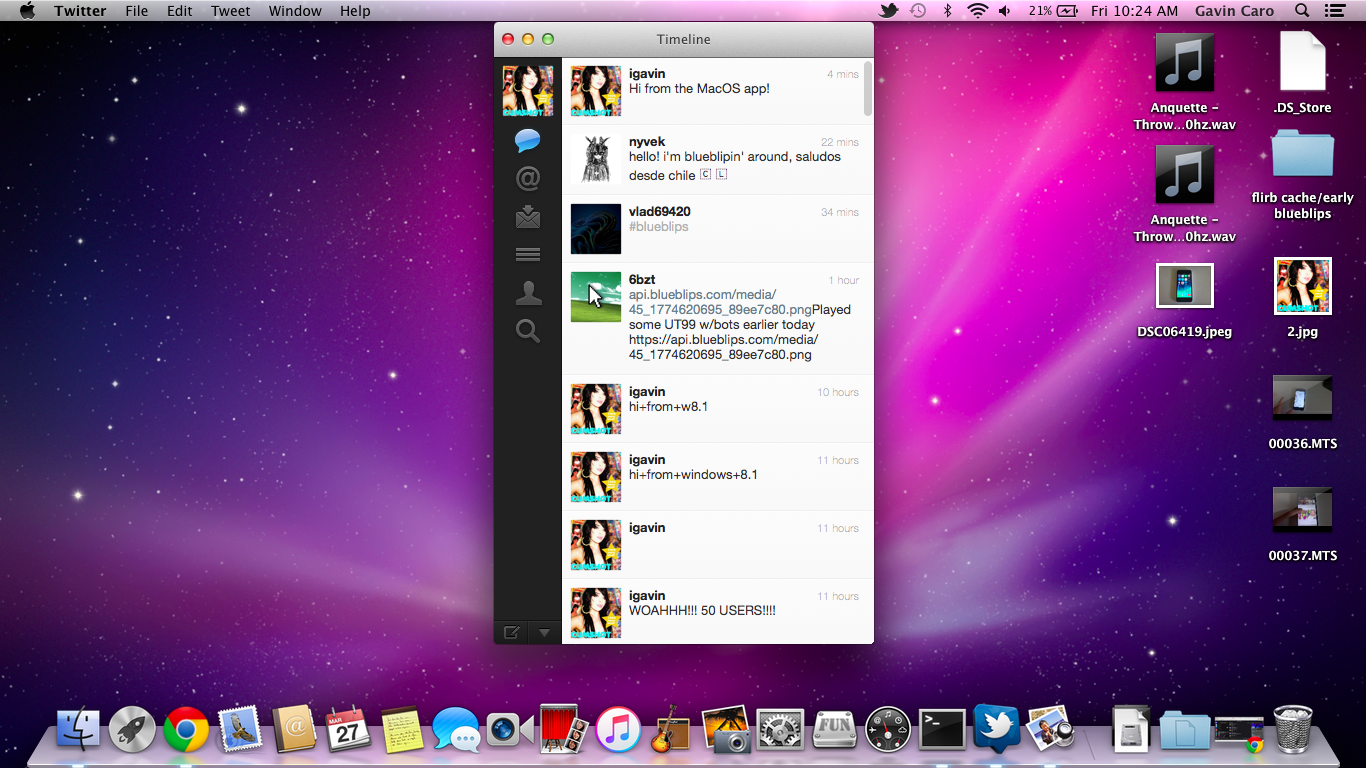Screen dimensions: 1366x768
Task: Click the #blueblips hashtag link
Action: tap(658, 227)
